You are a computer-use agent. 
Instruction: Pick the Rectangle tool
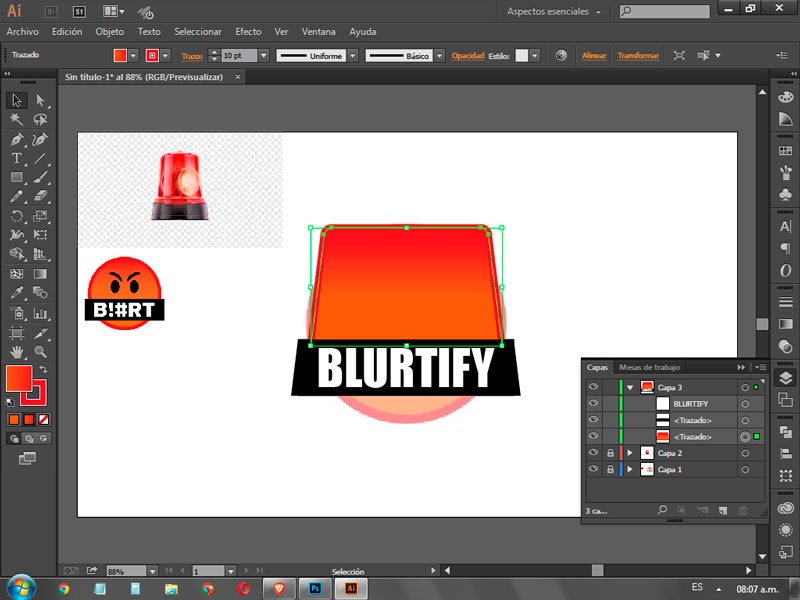click(x=17, y=178)
